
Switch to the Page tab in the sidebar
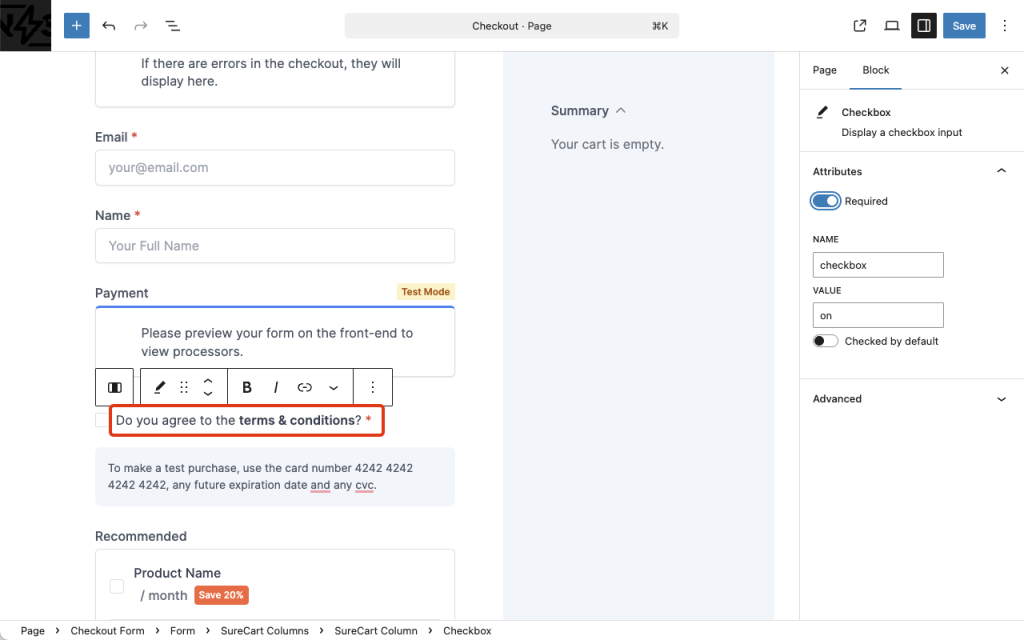pos(824,70)
